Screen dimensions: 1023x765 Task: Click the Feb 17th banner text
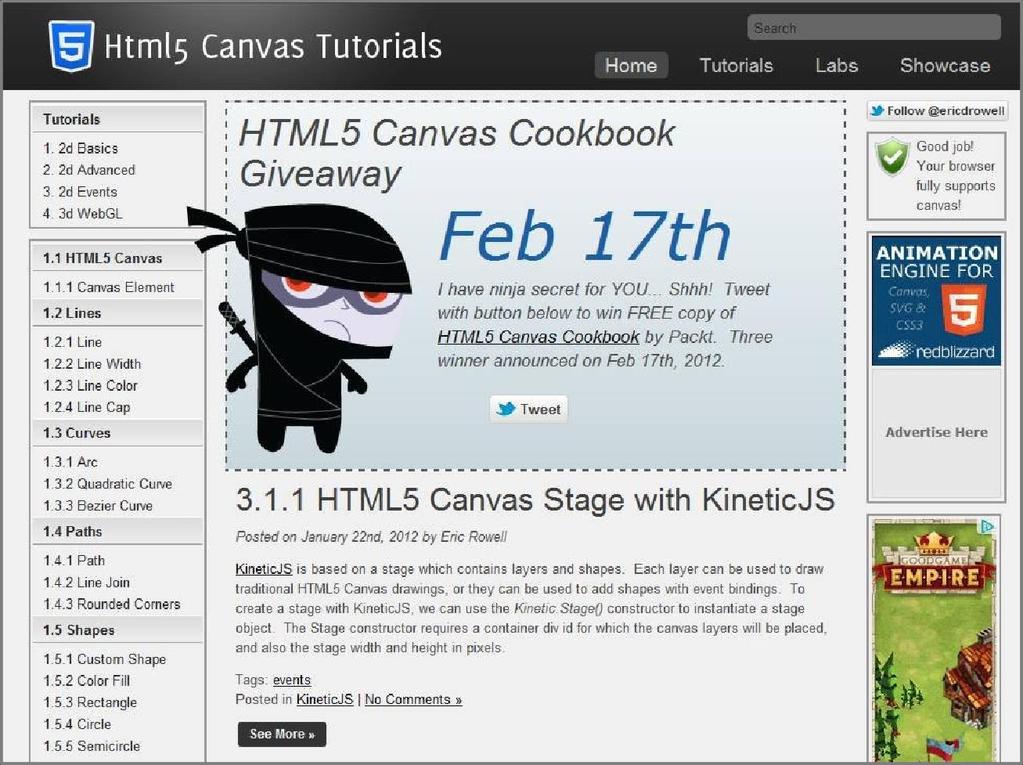coord(585,235)
